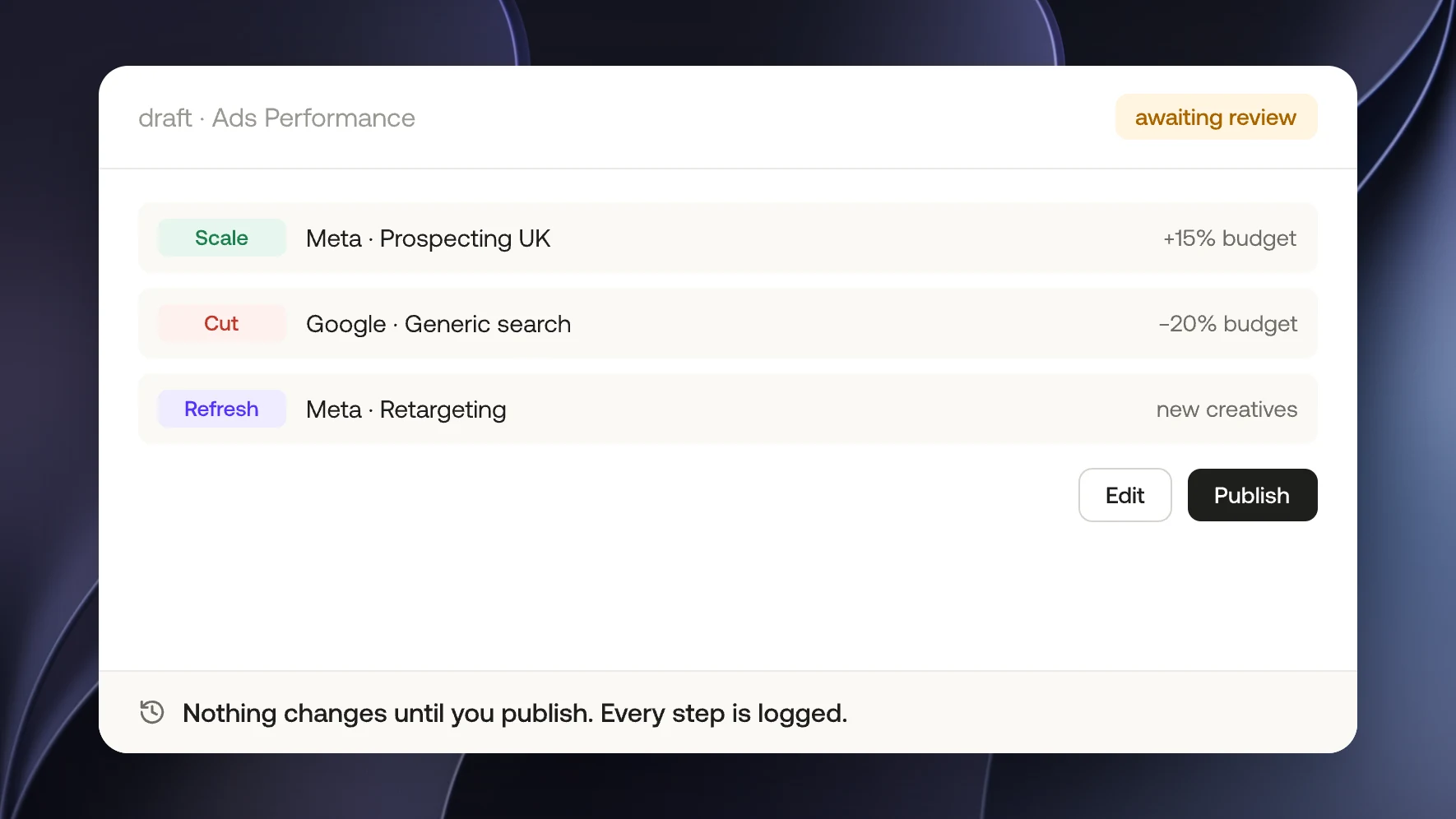Select 'Google · Generic search' text

tap(438, 324)
